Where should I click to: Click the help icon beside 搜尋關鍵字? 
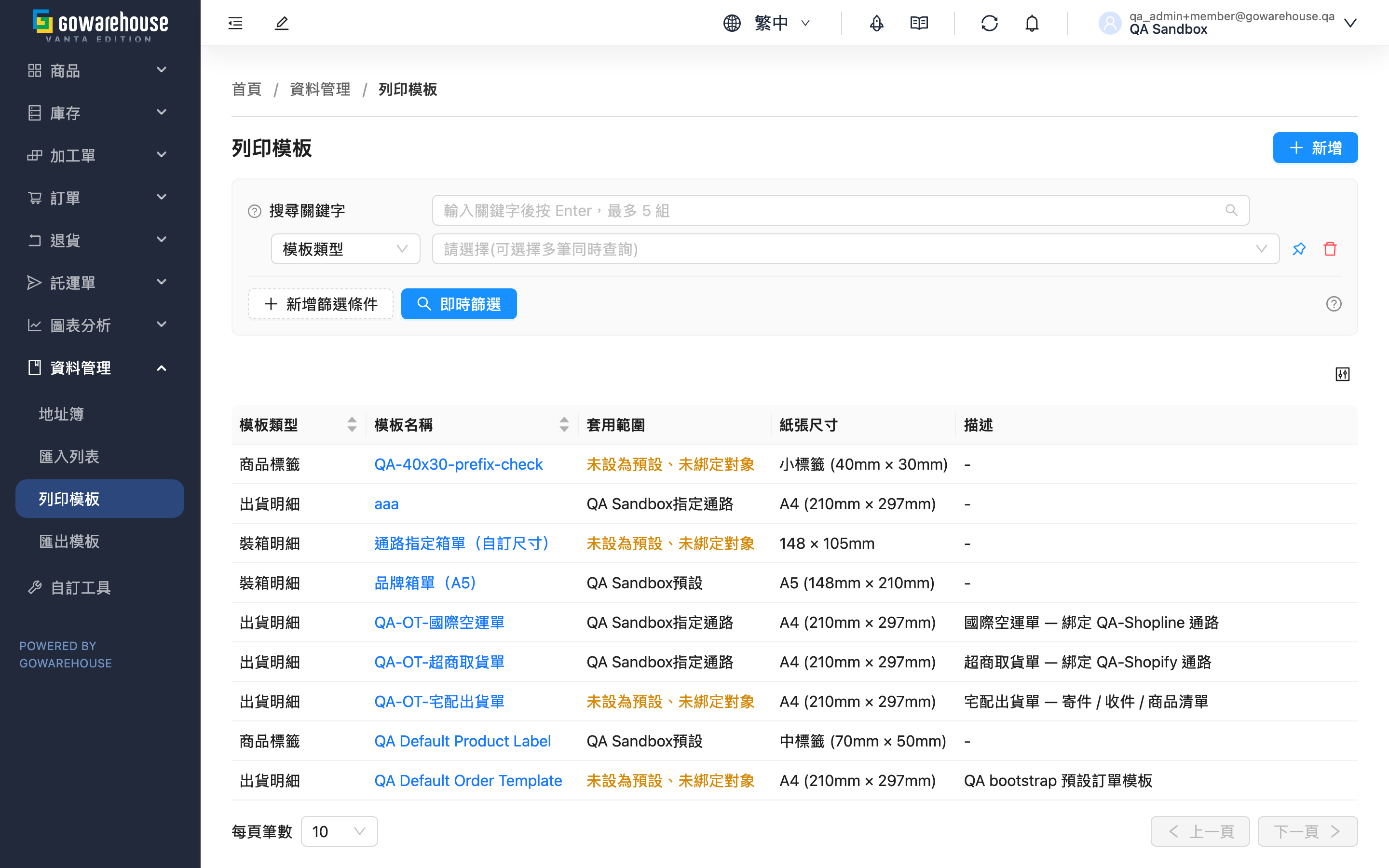[x=254, y=211]
